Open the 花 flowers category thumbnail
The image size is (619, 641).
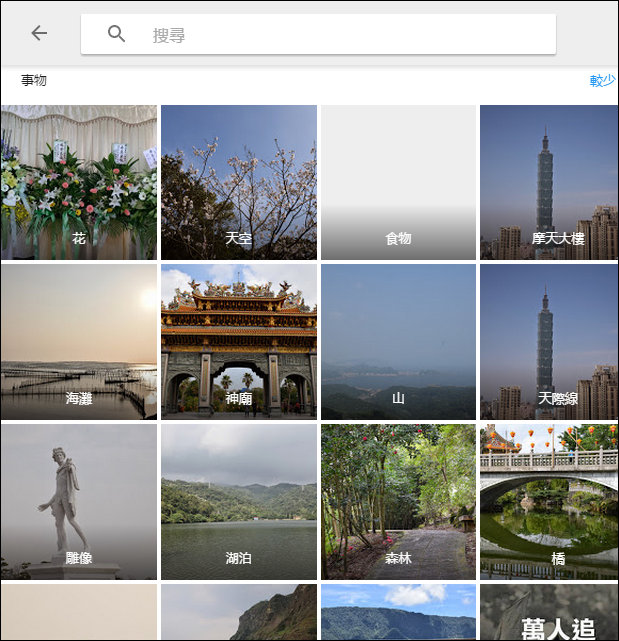(x=79, y=182)
